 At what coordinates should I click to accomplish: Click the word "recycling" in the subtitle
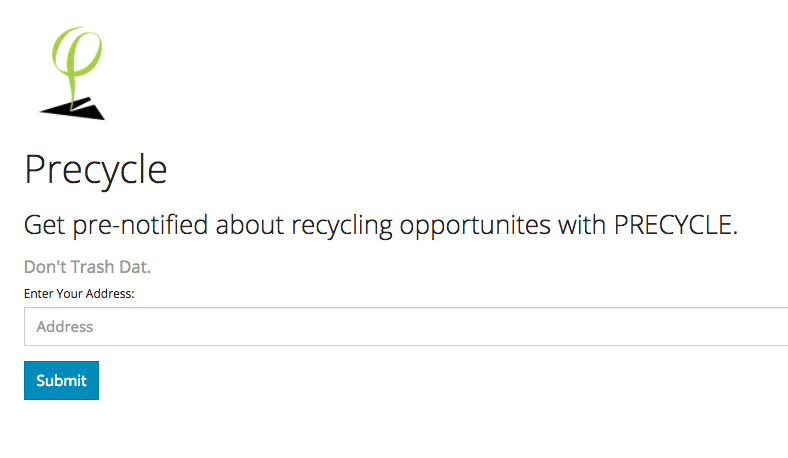pos(342,226)
